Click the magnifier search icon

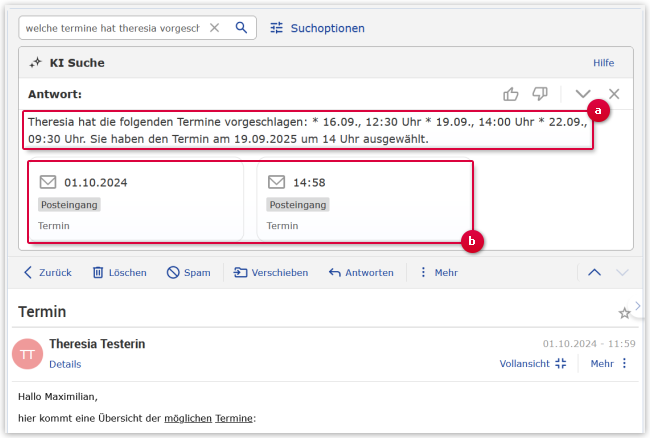point(241,28)
